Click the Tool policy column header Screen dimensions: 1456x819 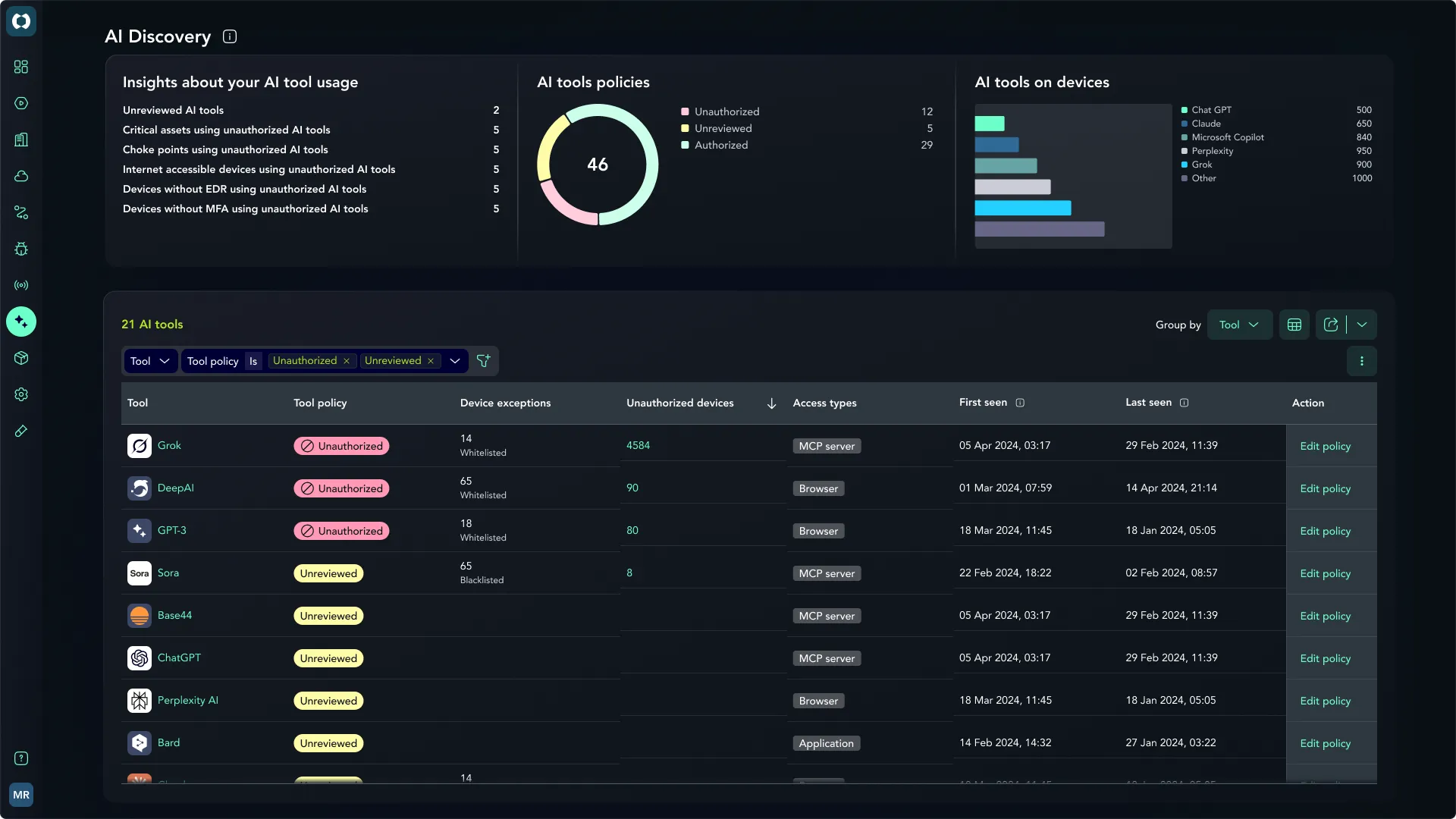click(320, 403)
